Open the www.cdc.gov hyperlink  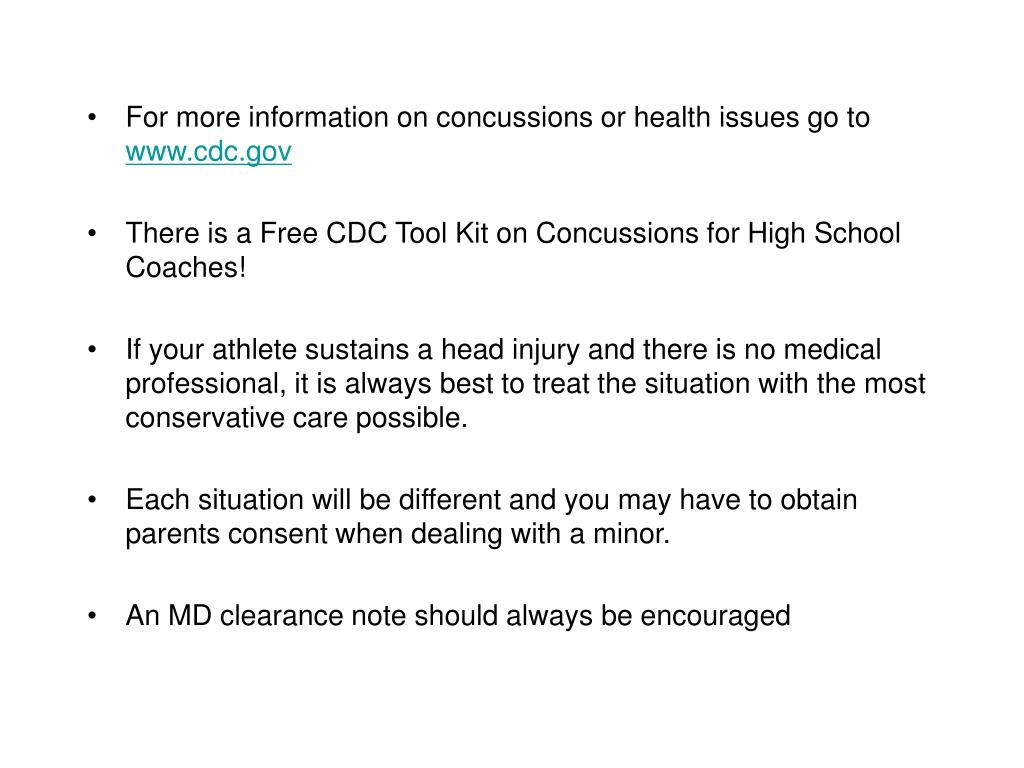(x=208, y=152)
